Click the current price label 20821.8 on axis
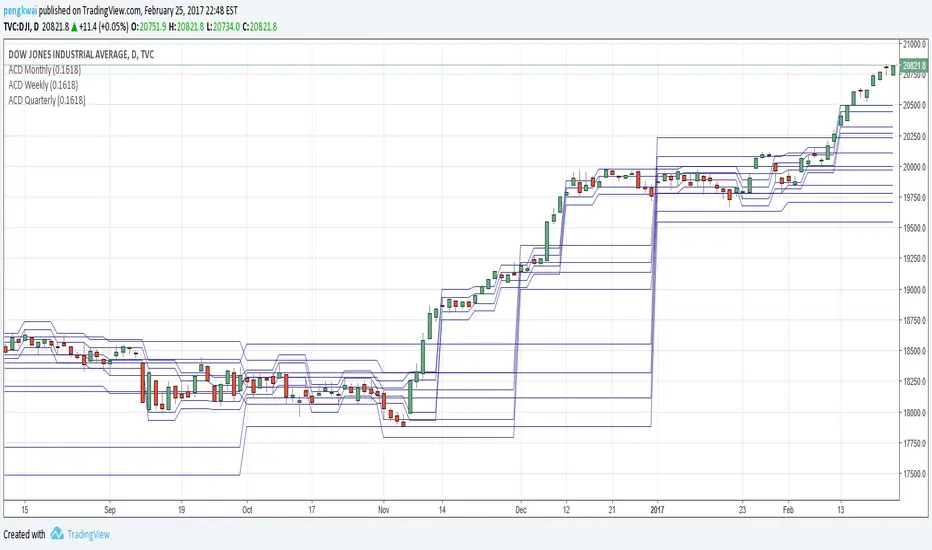 (x=914, y=65)
